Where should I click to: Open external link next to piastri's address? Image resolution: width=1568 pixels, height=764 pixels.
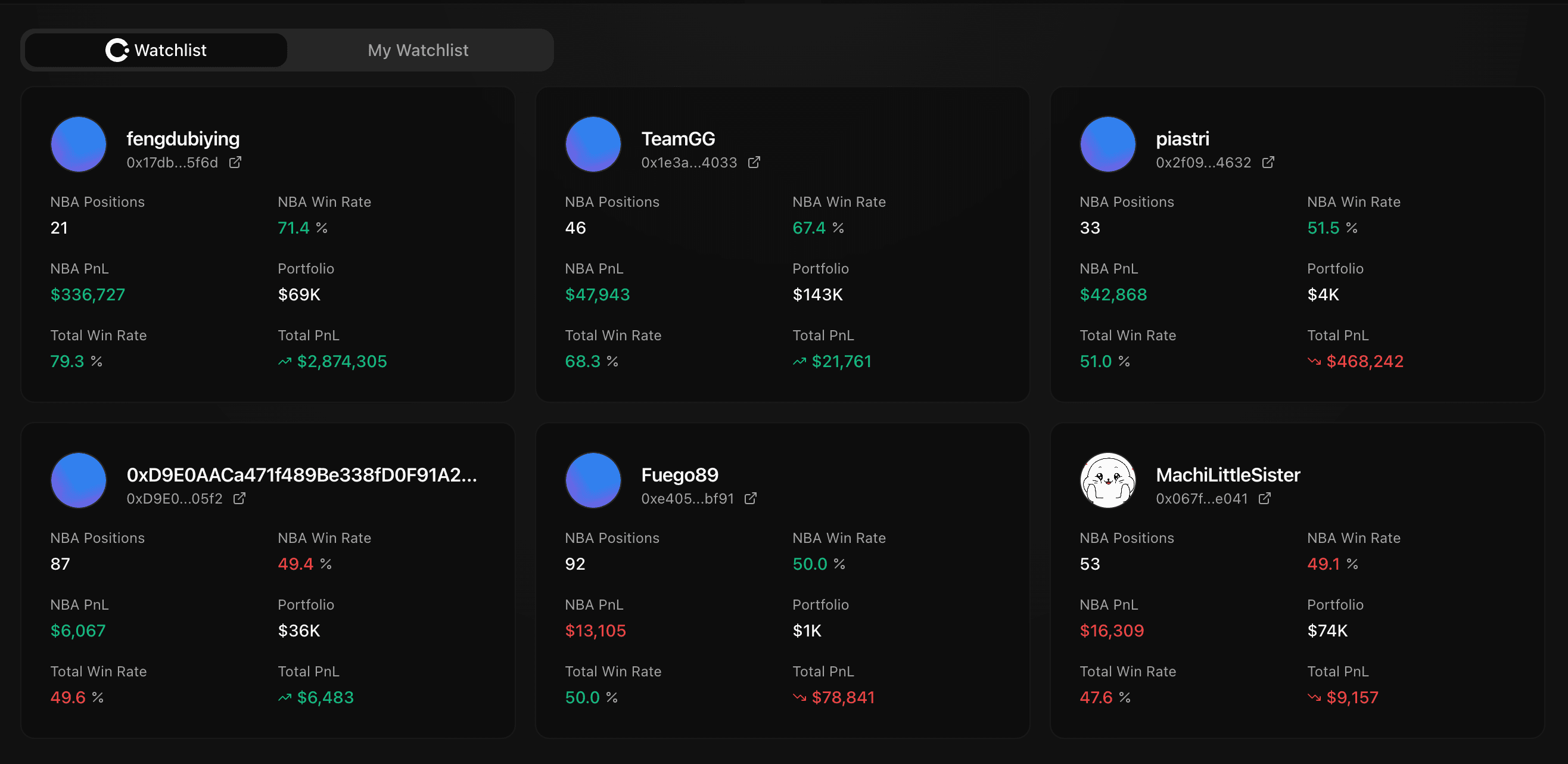[1268, 163]
